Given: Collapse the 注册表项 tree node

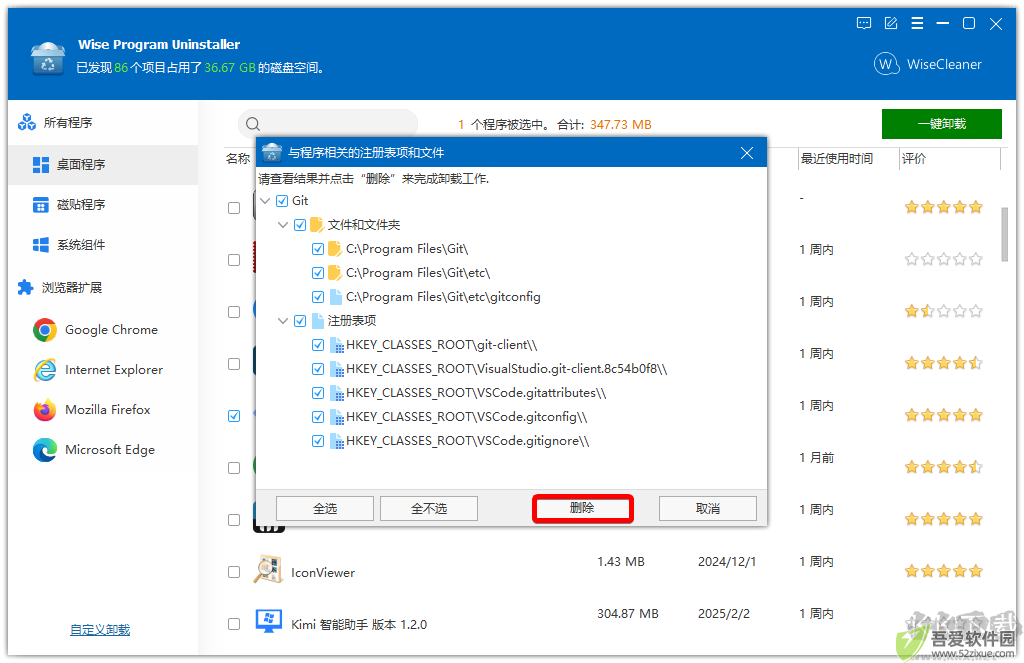Looking at the screenshot, I should pos(283,321).
